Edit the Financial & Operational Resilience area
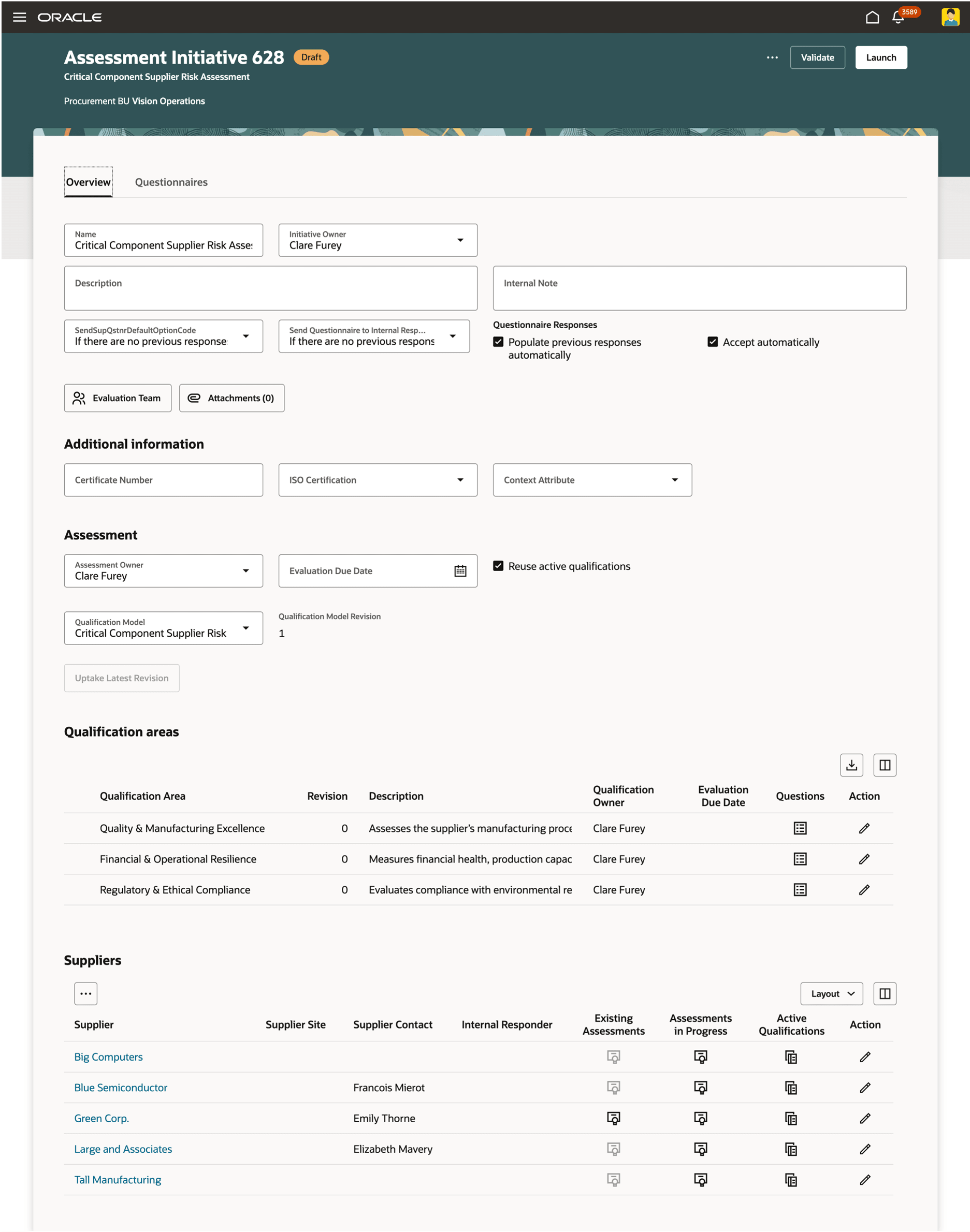Viewport: 970px width, 1232px height. click(864, 858)
